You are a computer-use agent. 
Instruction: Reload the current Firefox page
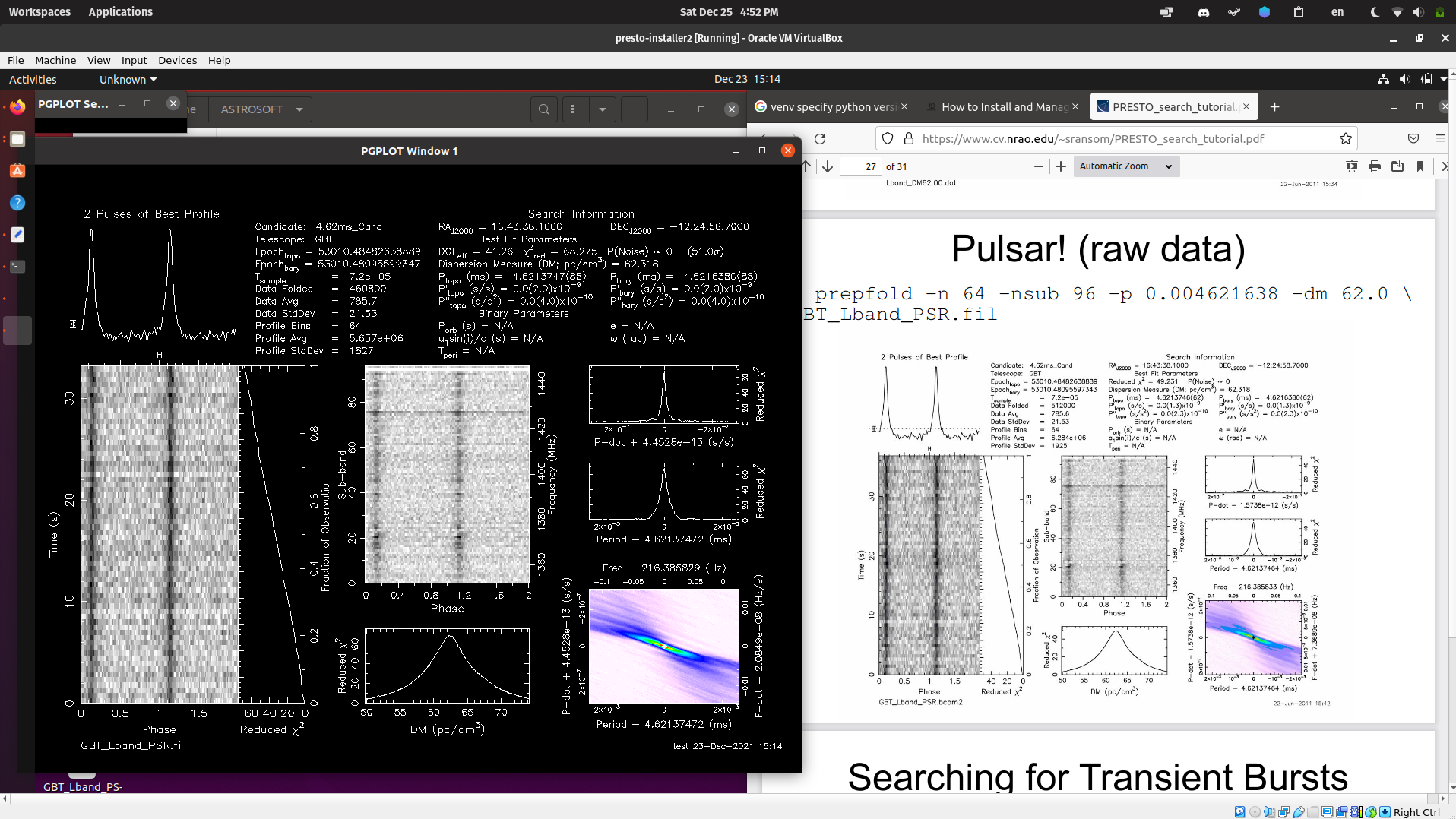(820, 138)
